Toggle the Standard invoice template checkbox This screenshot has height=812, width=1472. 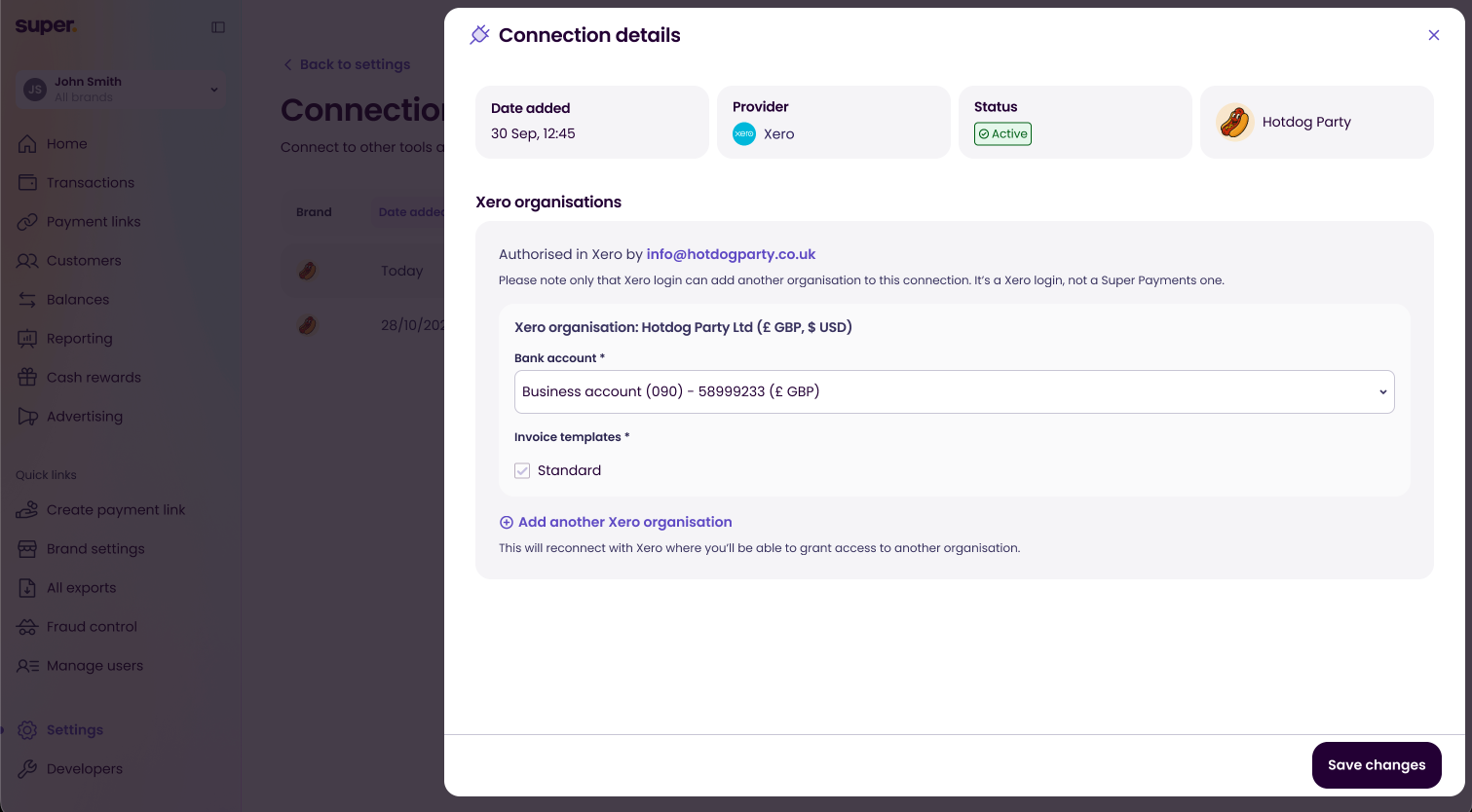(522, 470)
